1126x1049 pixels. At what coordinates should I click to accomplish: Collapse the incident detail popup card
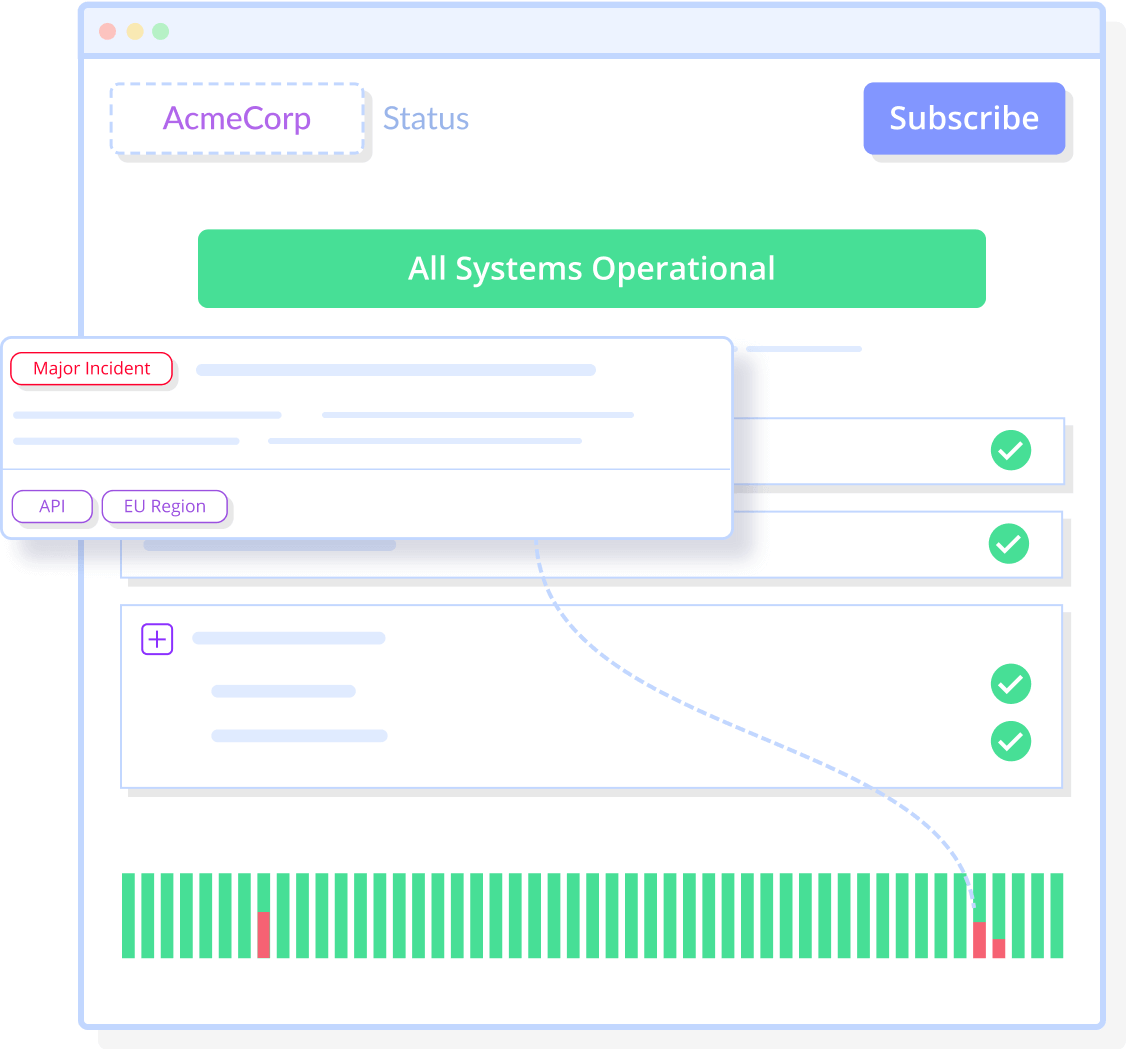click(365, 437)
